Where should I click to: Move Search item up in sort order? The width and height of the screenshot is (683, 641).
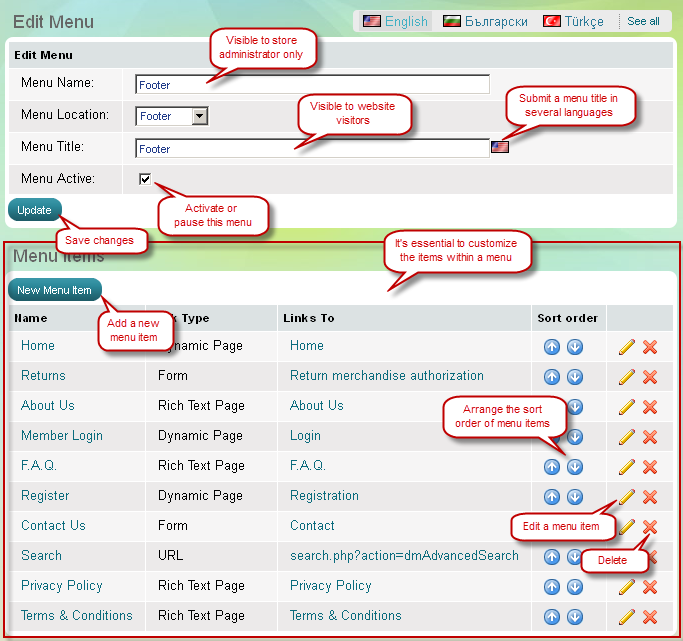coord(552,557)
